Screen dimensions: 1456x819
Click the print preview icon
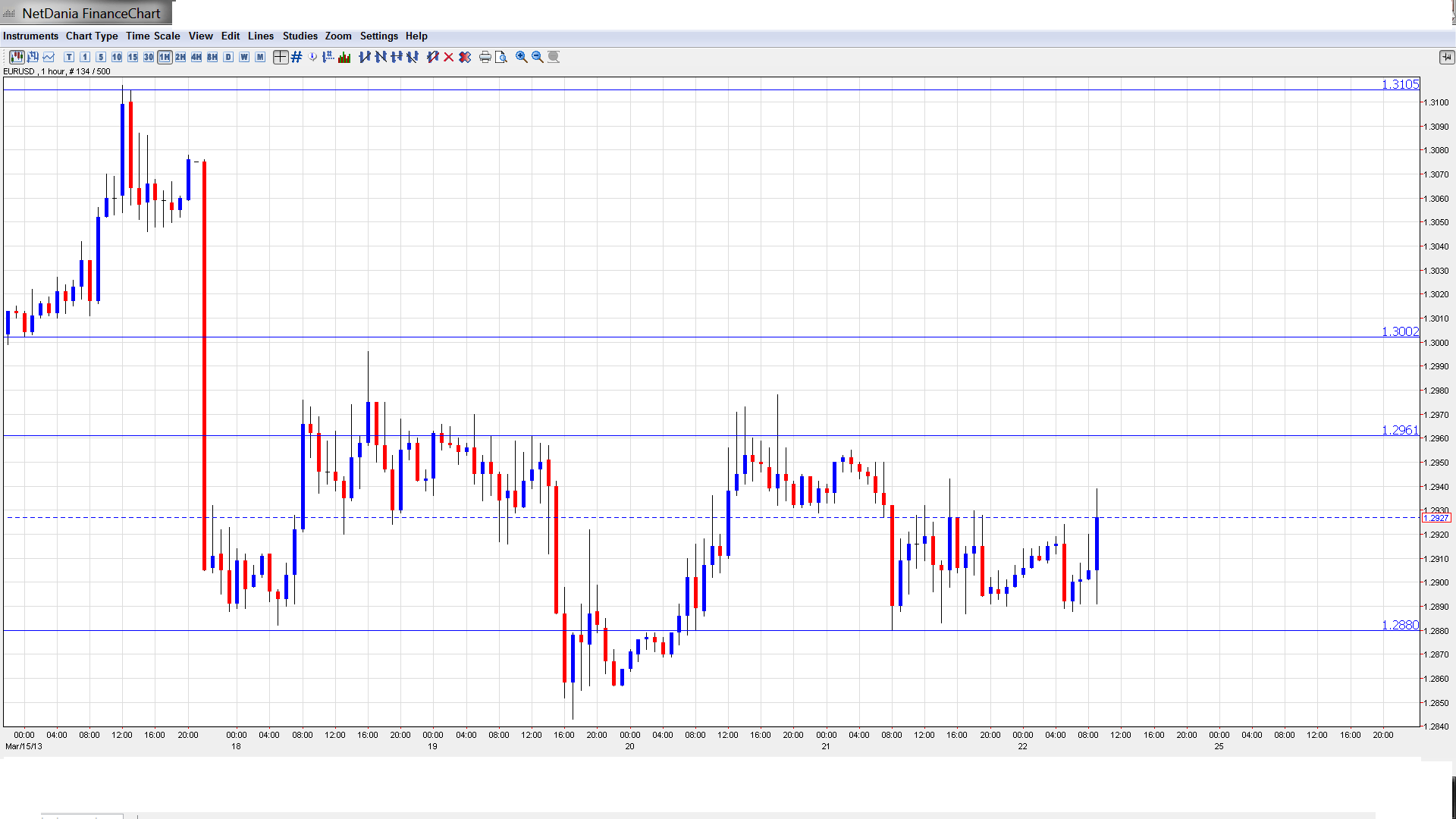(x=500, y=57)
